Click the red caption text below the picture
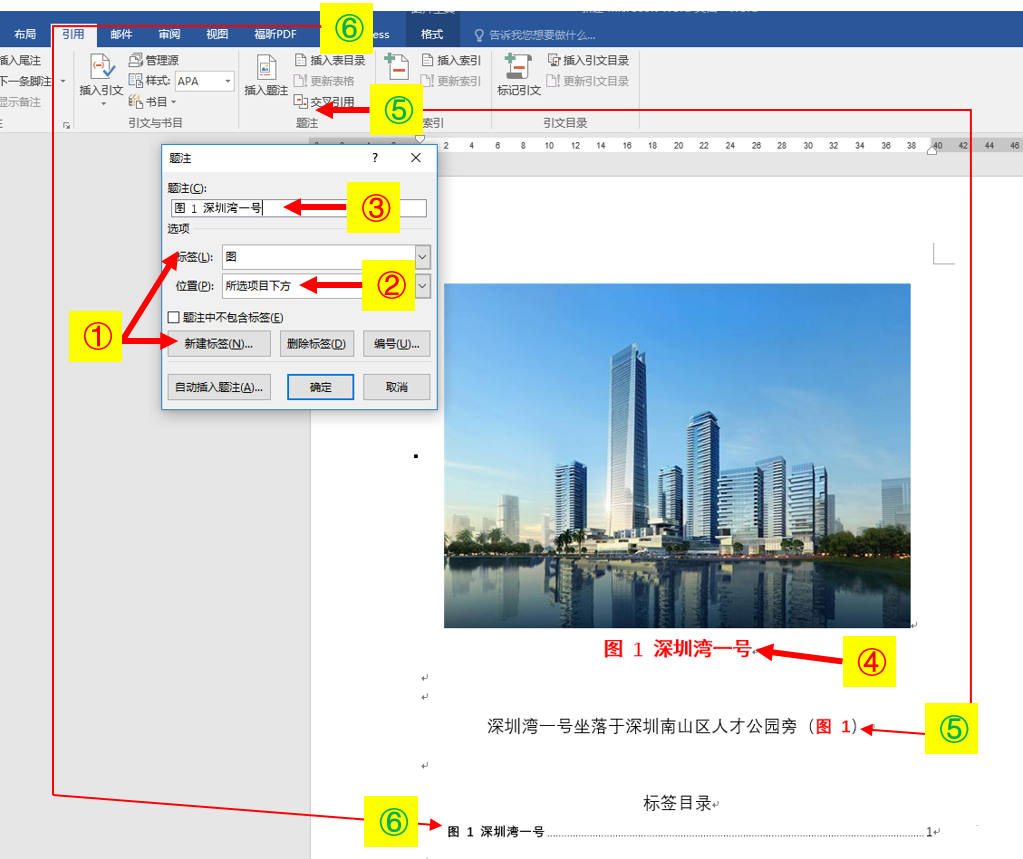1023x859 pixels. (677, 648)
